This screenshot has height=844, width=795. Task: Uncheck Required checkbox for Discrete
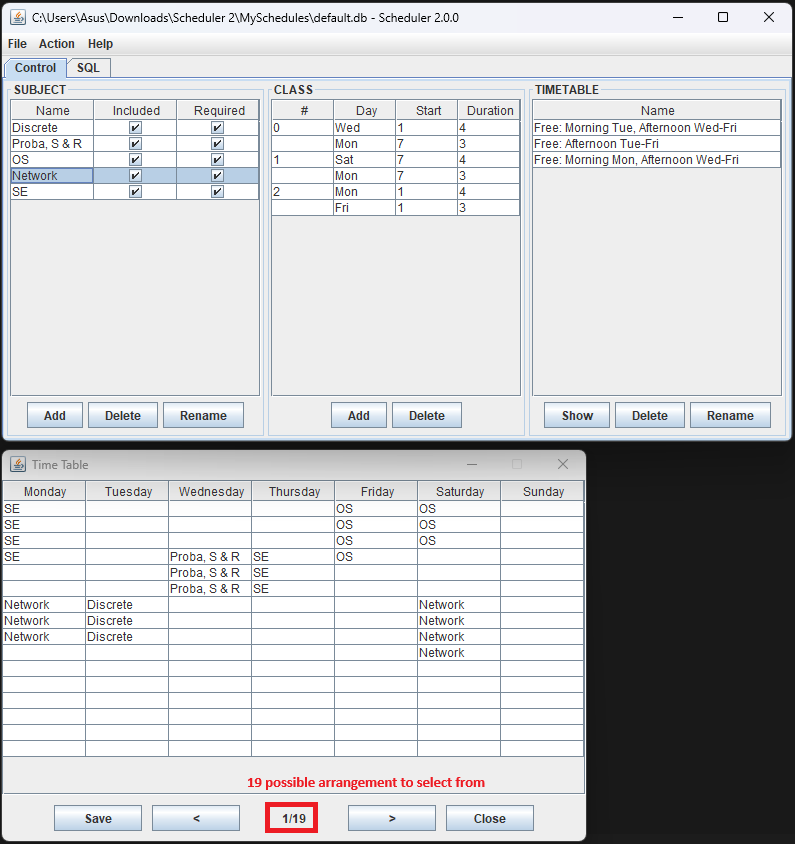click(217, 128)
